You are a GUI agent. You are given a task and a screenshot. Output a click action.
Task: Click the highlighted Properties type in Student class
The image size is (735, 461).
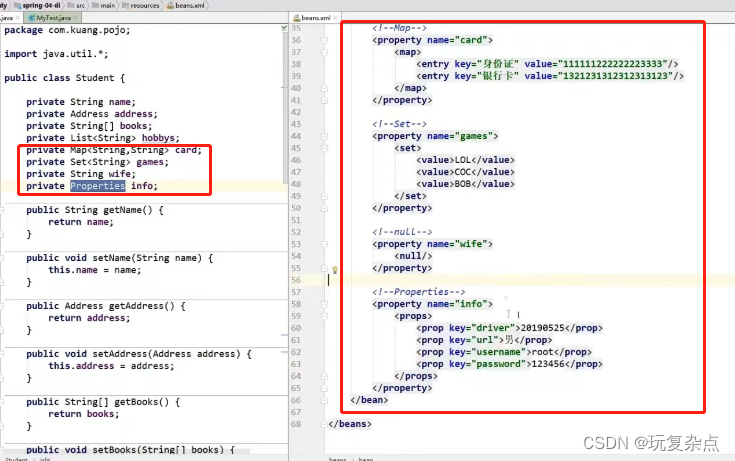pos(98,186)
